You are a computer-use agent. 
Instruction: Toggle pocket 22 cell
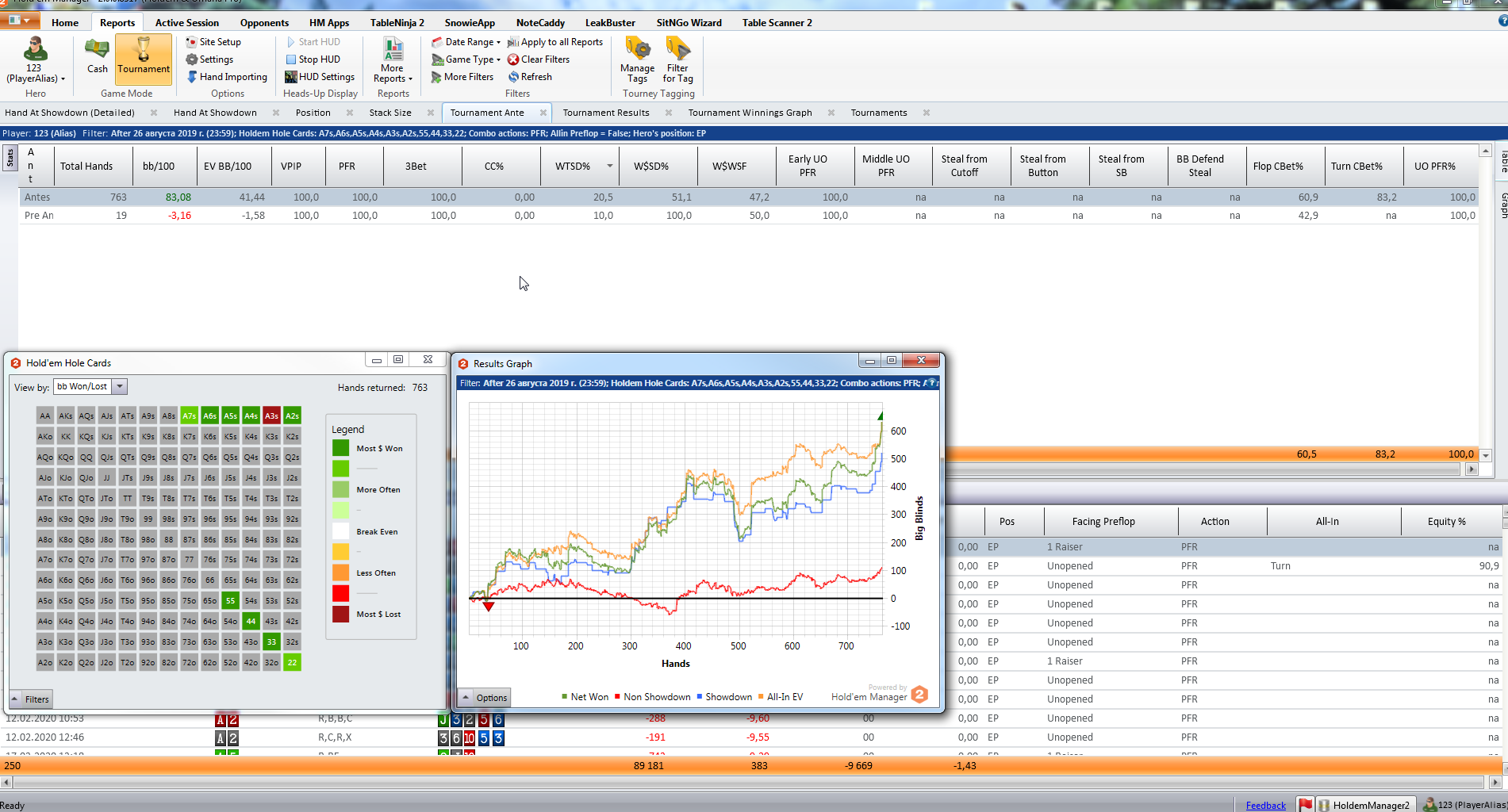point(292,662)
